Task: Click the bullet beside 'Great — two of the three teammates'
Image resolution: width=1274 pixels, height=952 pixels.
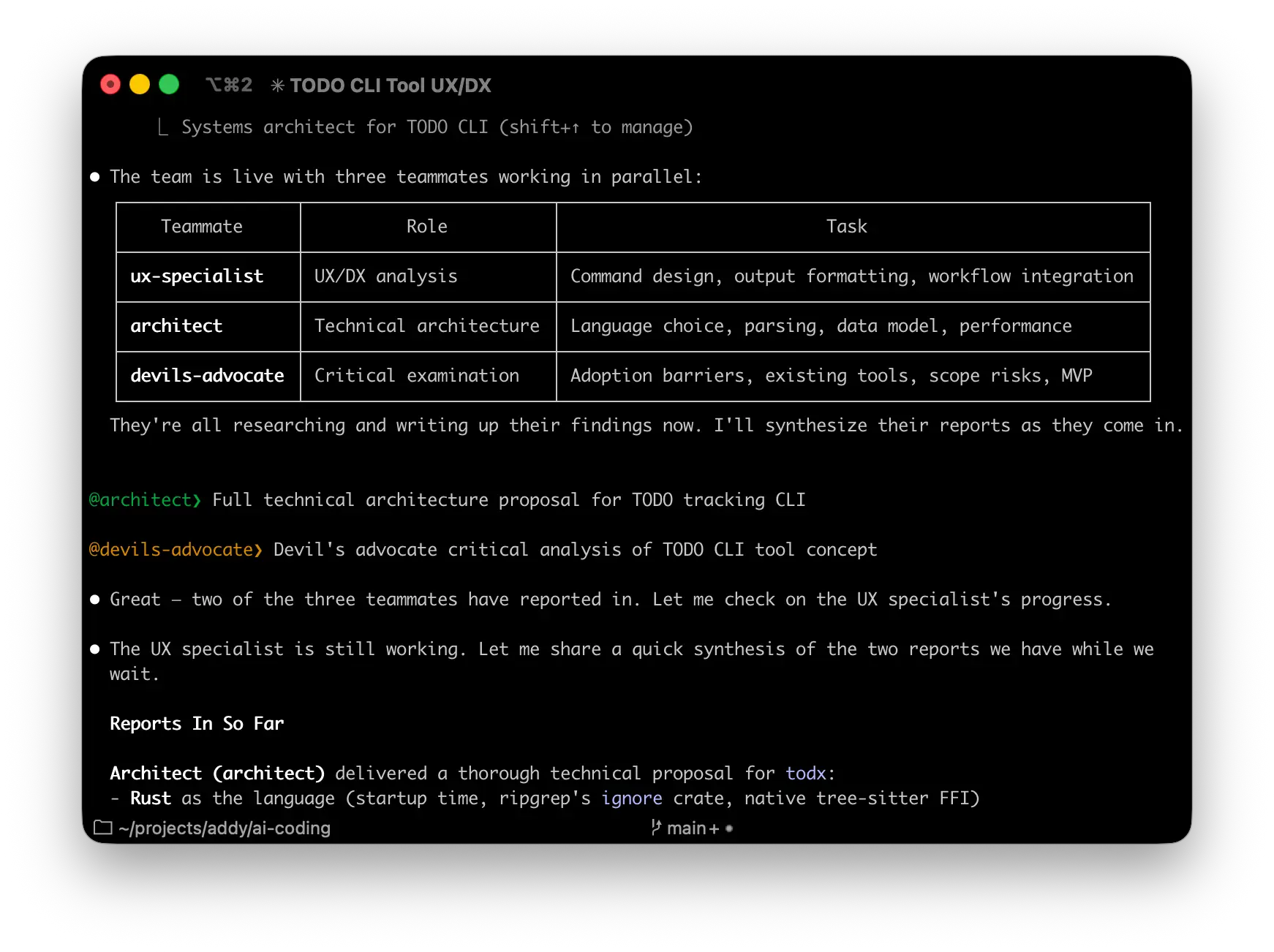Action: point(95,599)
